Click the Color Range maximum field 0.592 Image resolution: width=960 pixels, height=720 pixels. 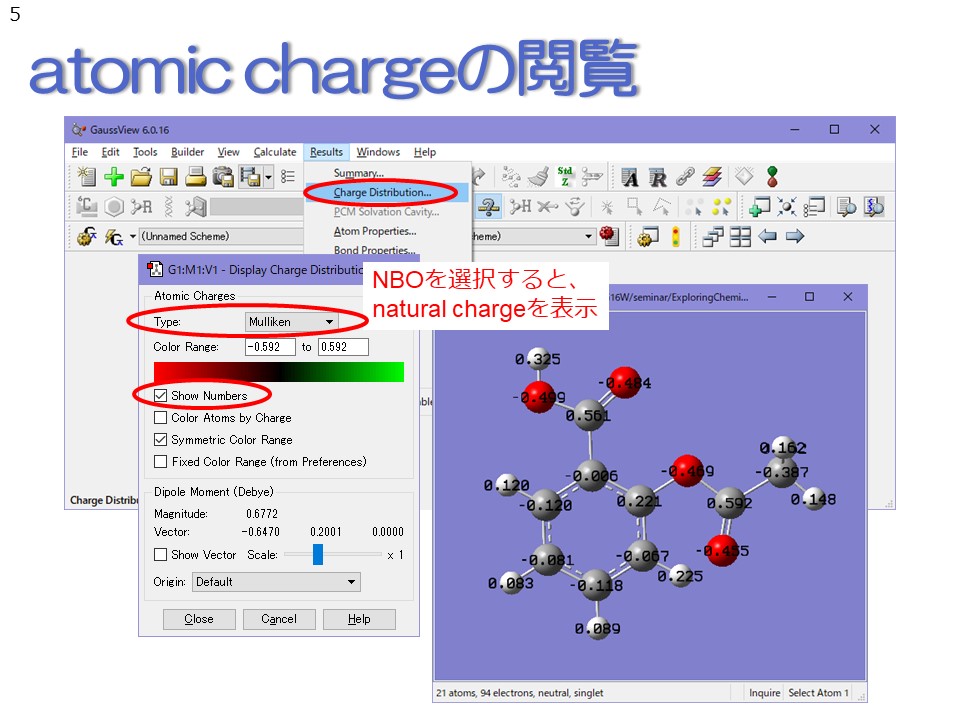pyautogui.click(x=343, y=347)
